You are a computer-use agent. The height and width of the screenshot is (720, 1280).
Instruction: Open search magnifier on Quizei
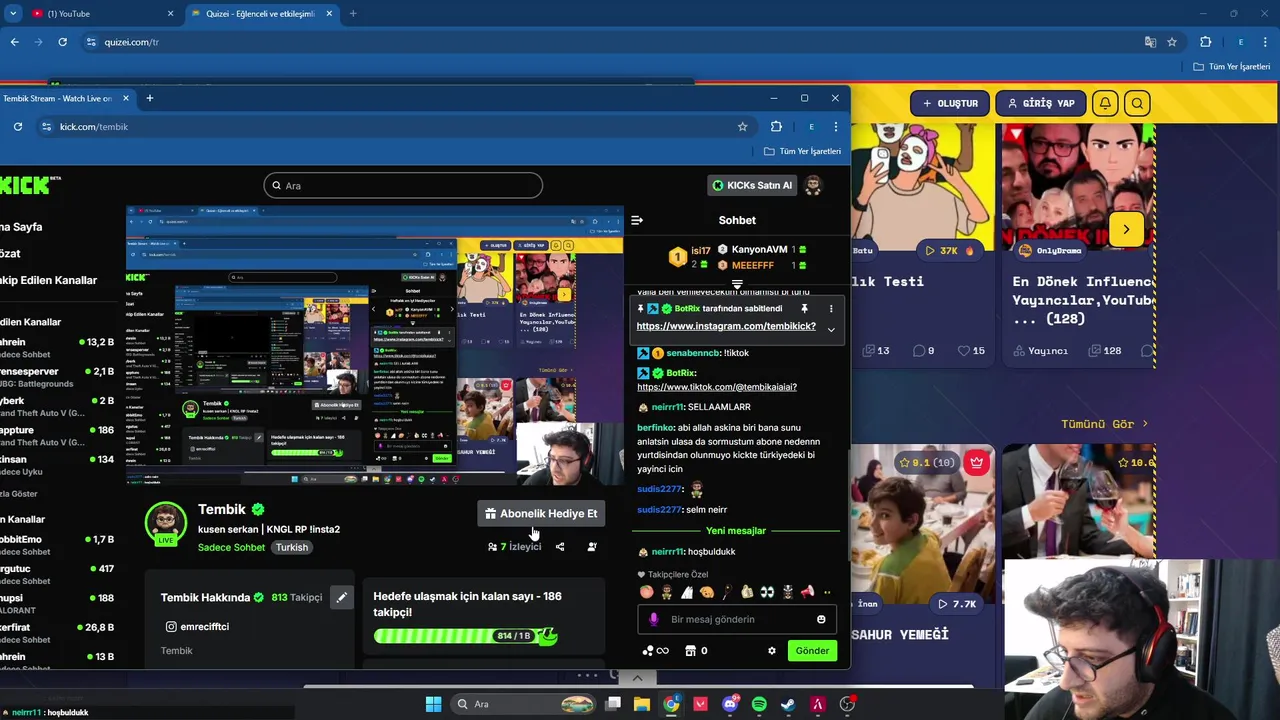(1137, 103)
